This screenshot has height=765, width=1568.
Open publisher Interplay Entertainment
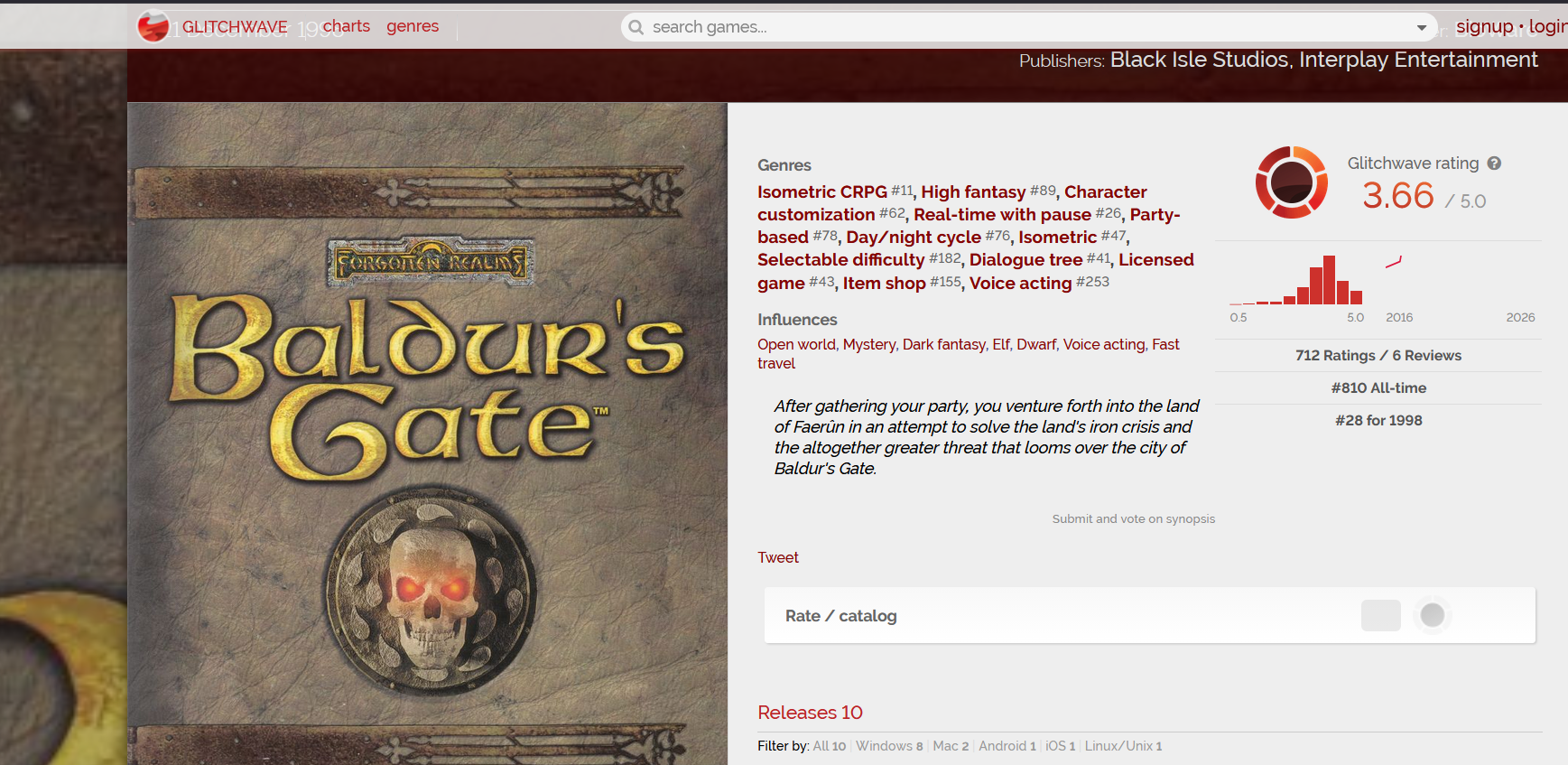[x=1418, y=60]
